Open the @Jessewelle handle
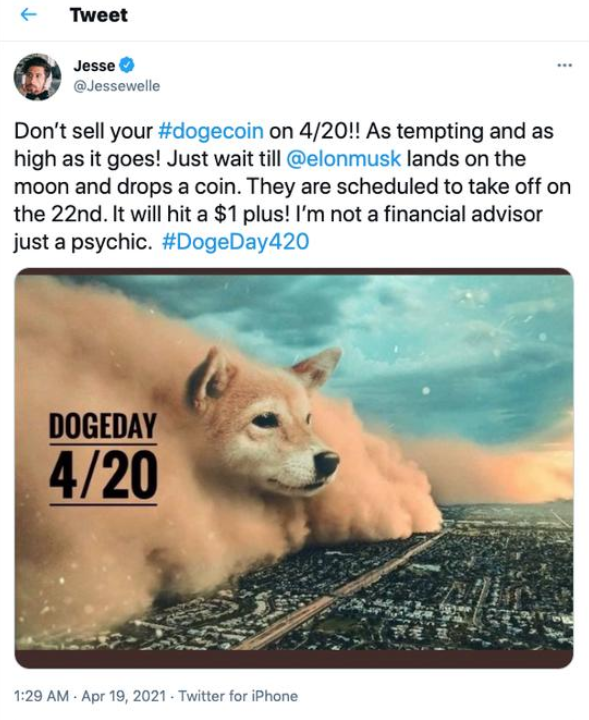This screenshot has width=589, height=720. [117, 86]
